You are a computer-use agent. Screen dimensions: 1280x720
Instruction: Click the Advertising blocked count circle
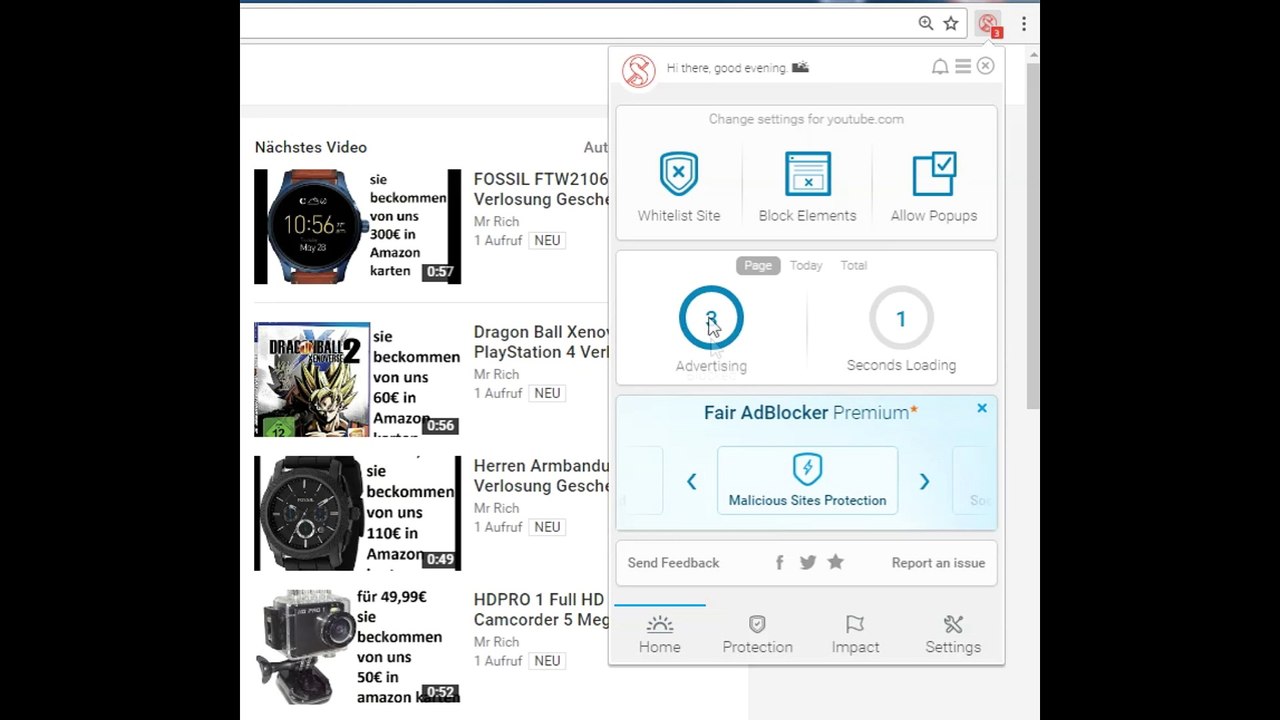[711, 319]
